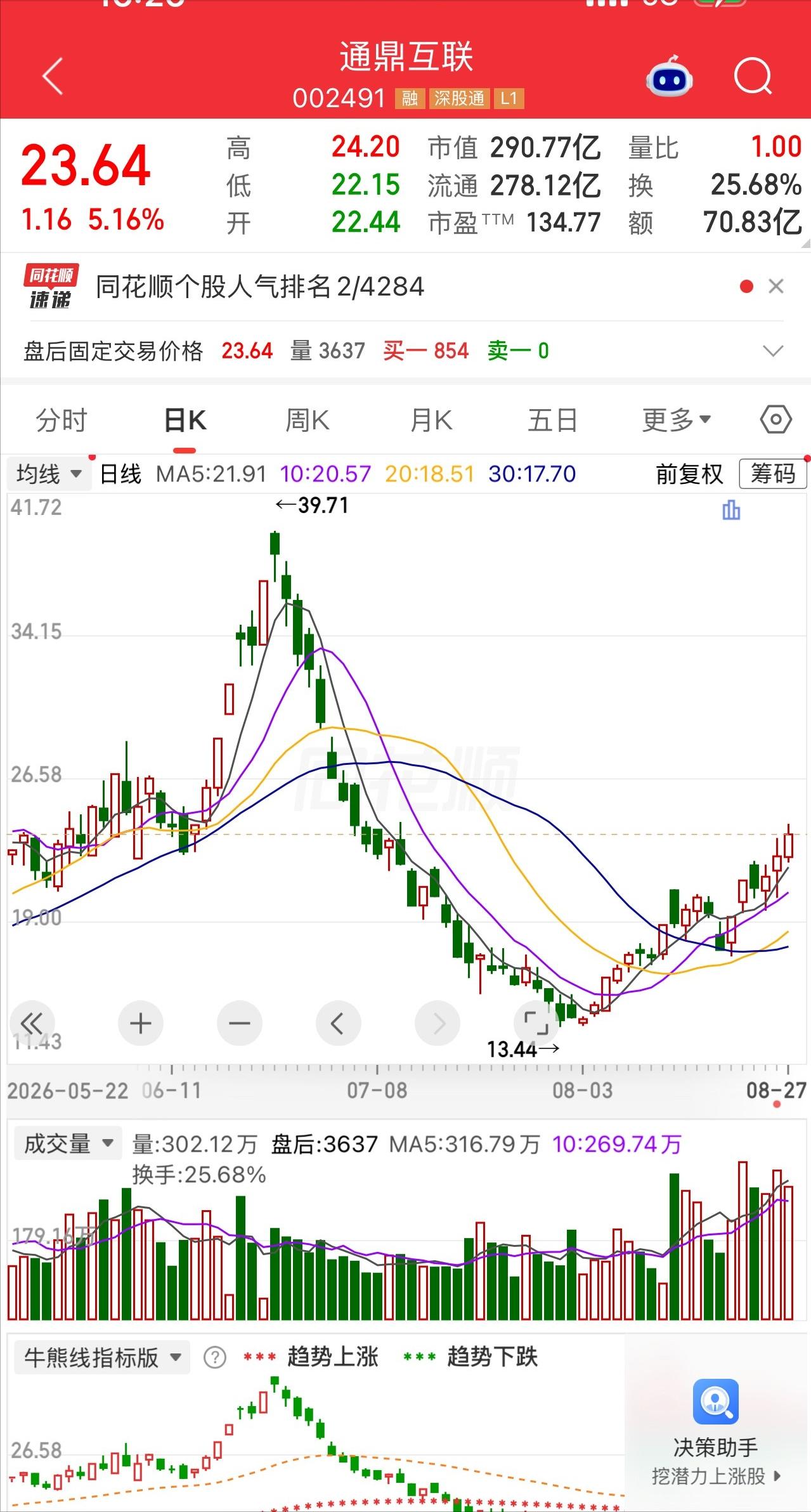The height and width of the screenshot is (1512, 811).
Task: Close the 速递 popularity notice
Action: tap(776, 287)
